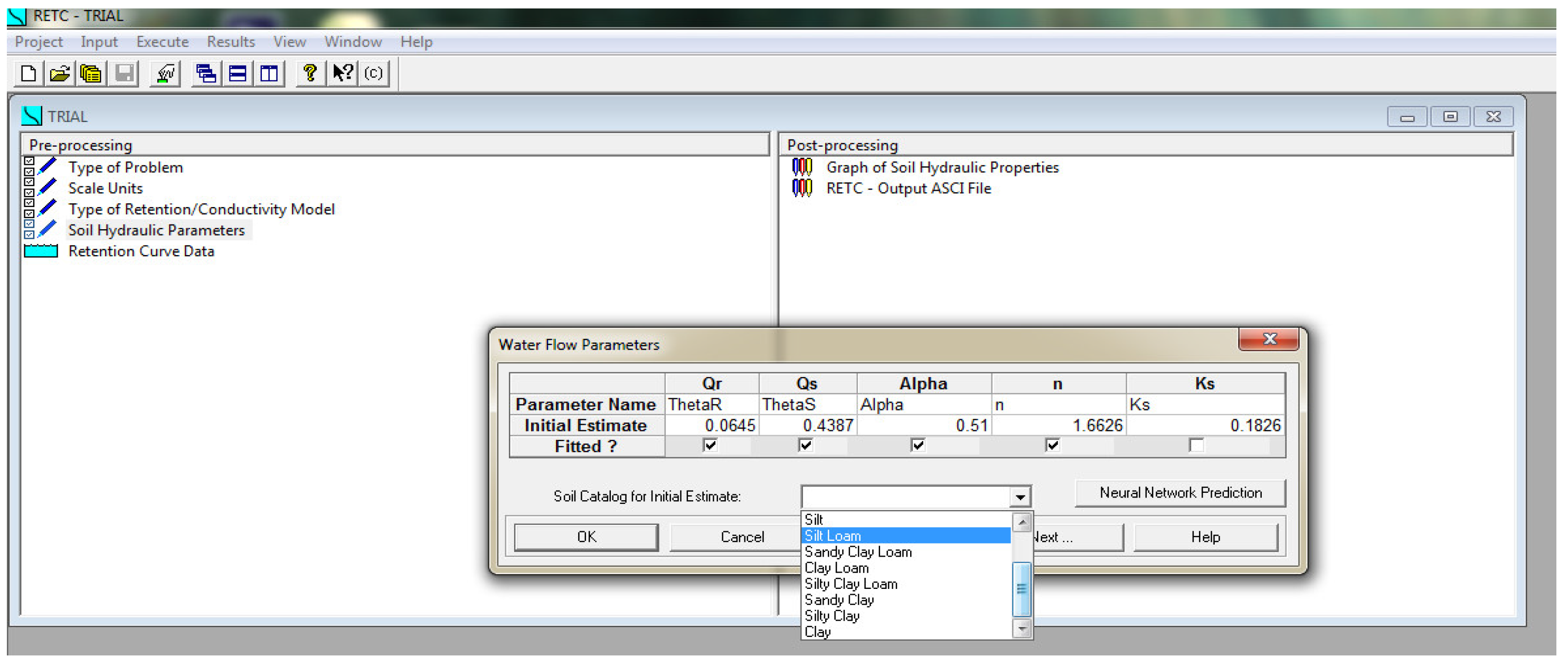Click the Neural Network Prediction button
The width and height of the screenshot is (1568, 666).
tap(1179, 493)
